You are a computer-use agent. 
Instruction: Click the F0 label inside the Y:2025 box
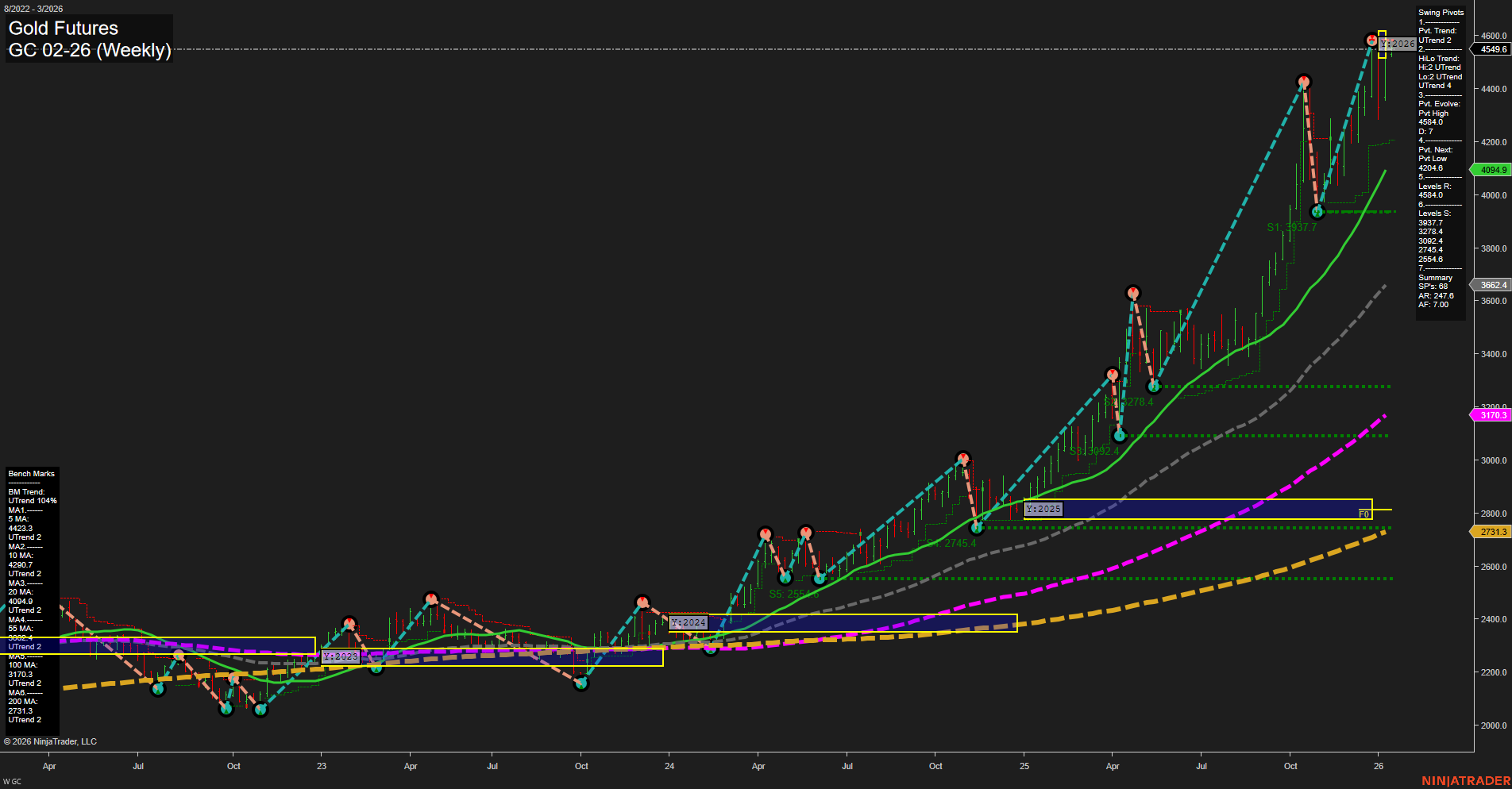tap(1364, 513)
